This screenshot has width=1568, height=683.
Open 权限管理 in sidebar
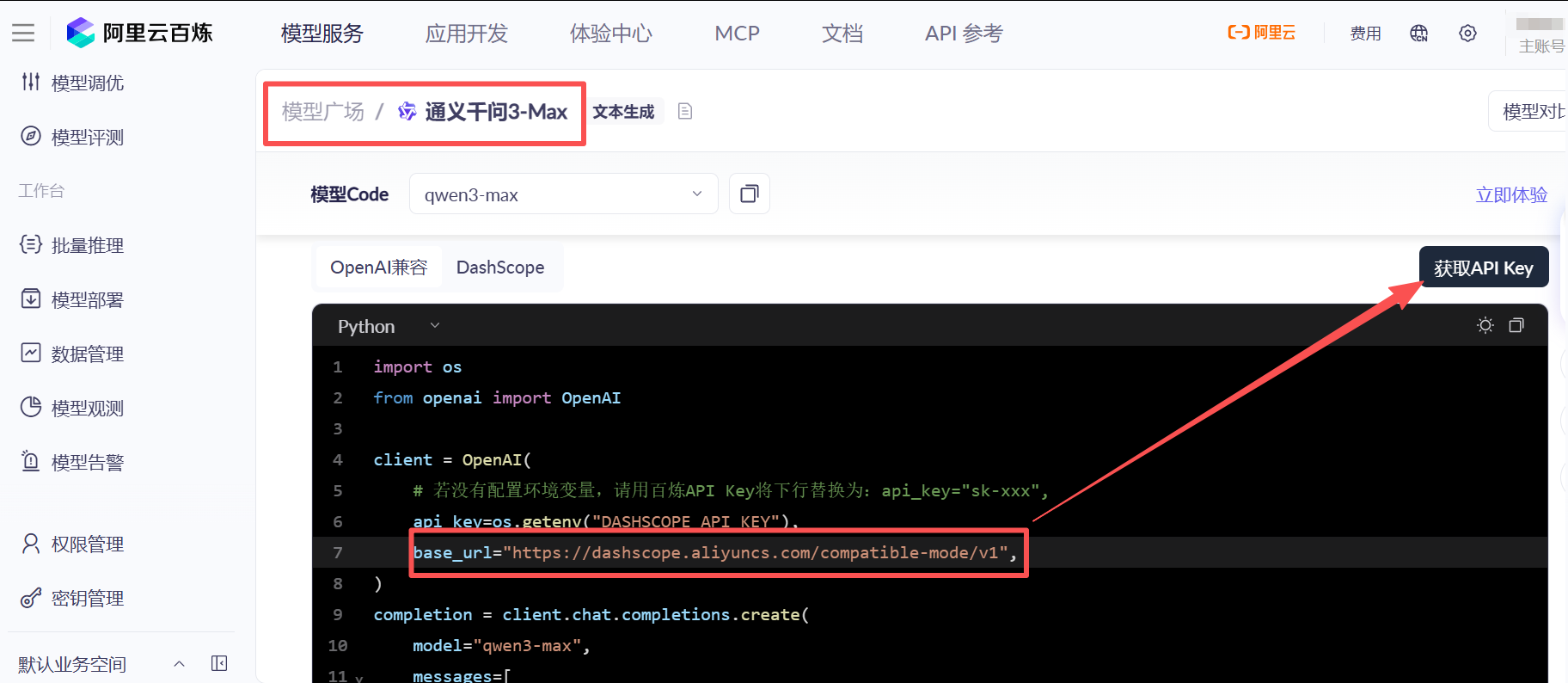point(88,544)
